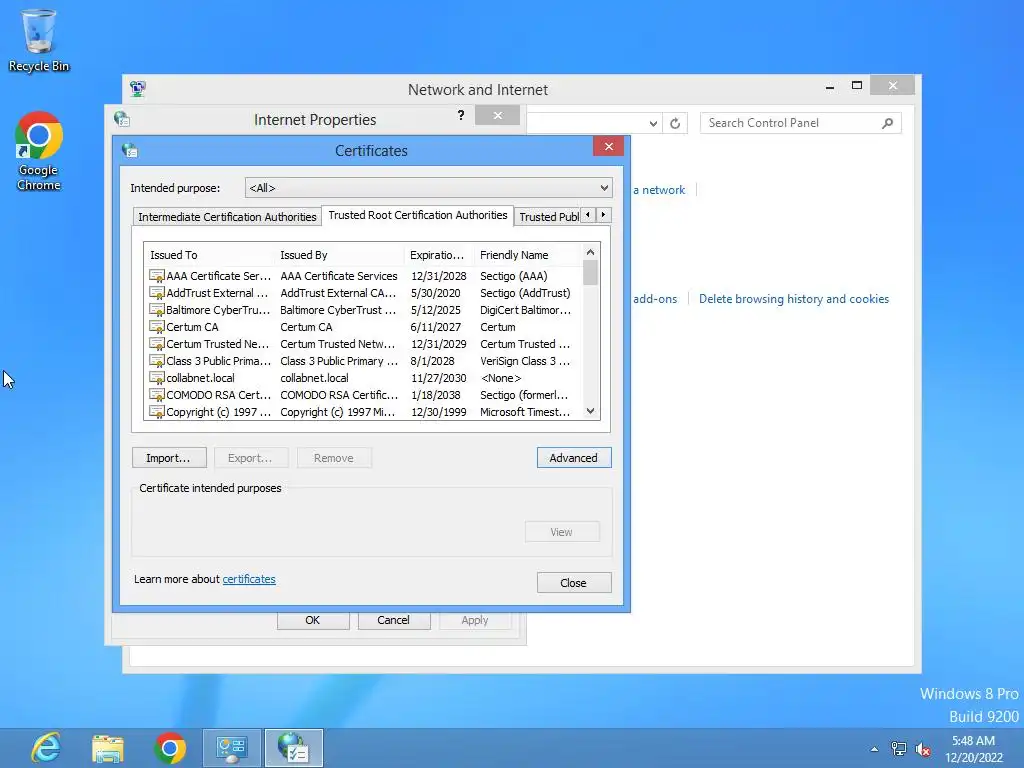Switch to Intermediate Certification Authorities tab
1024x768 pixels.
coord(227,217)
